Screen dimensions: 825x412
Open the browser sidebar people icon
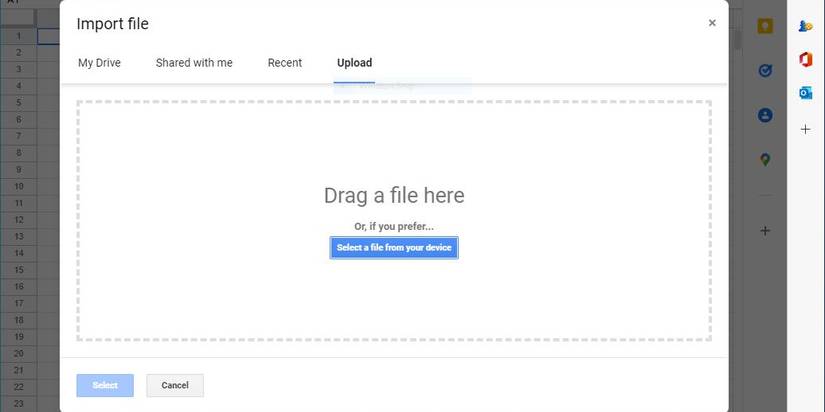806,26
